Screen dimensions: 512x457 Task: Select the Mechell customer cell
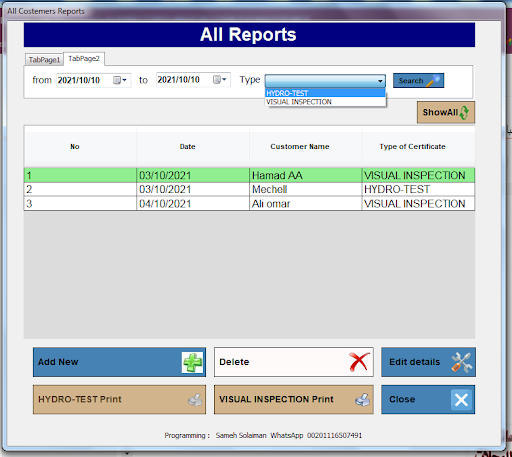pyautogui.click(x=305, y=189)
